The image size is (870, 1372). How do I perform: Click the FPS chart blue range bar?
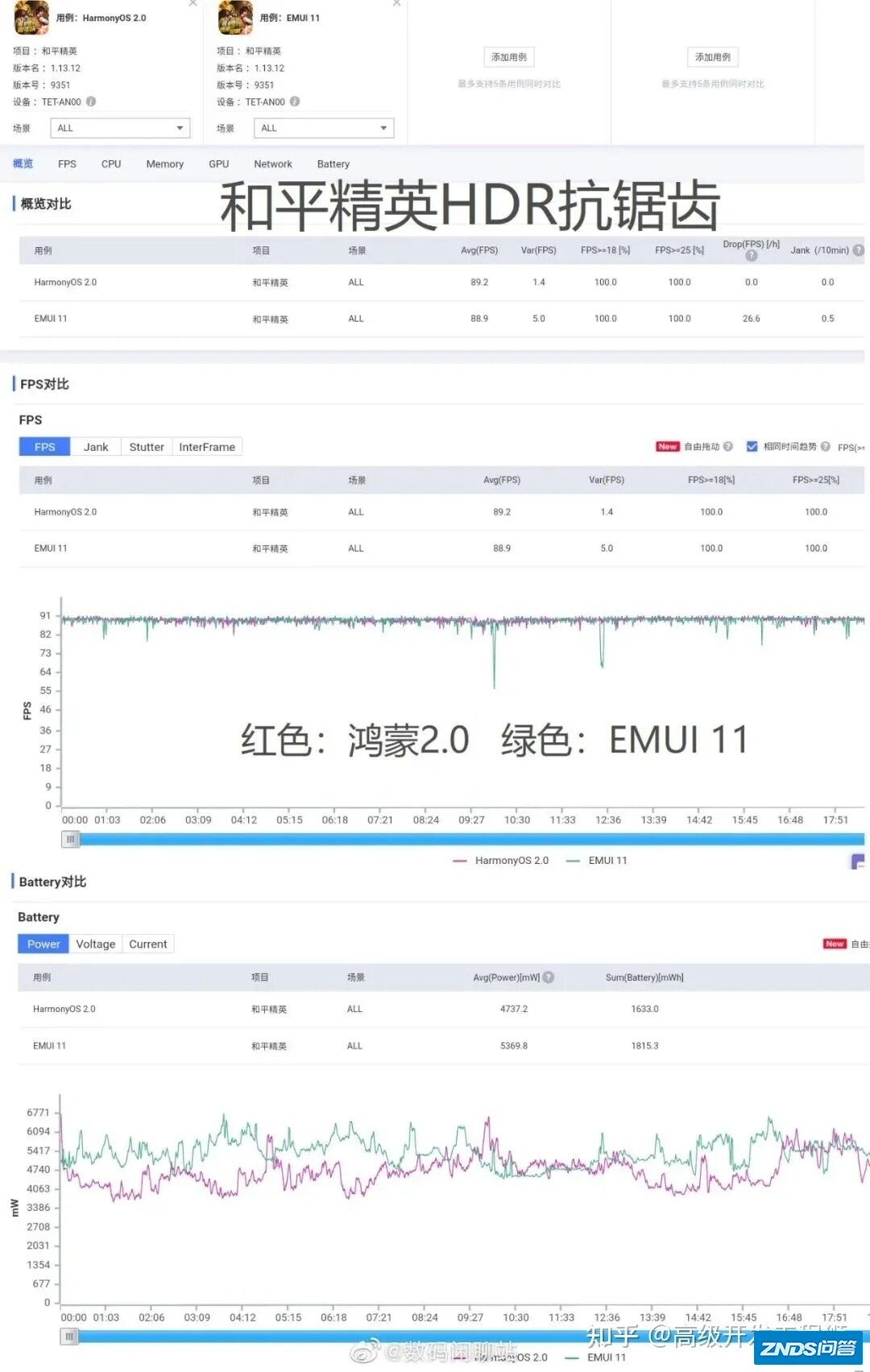click(472, 839)
